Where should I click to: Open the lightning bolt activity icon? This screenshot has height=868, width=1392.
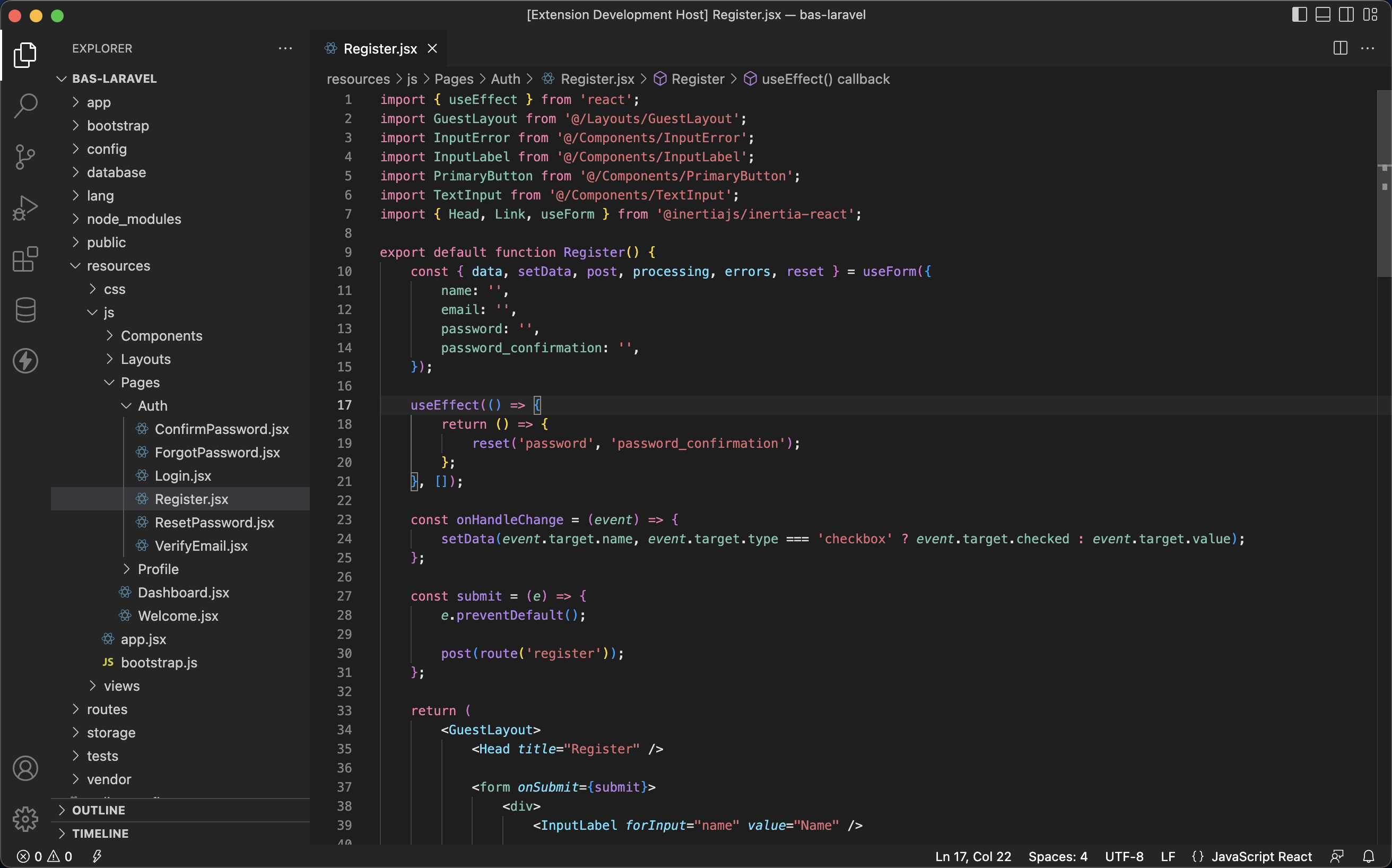click(25, 361)
